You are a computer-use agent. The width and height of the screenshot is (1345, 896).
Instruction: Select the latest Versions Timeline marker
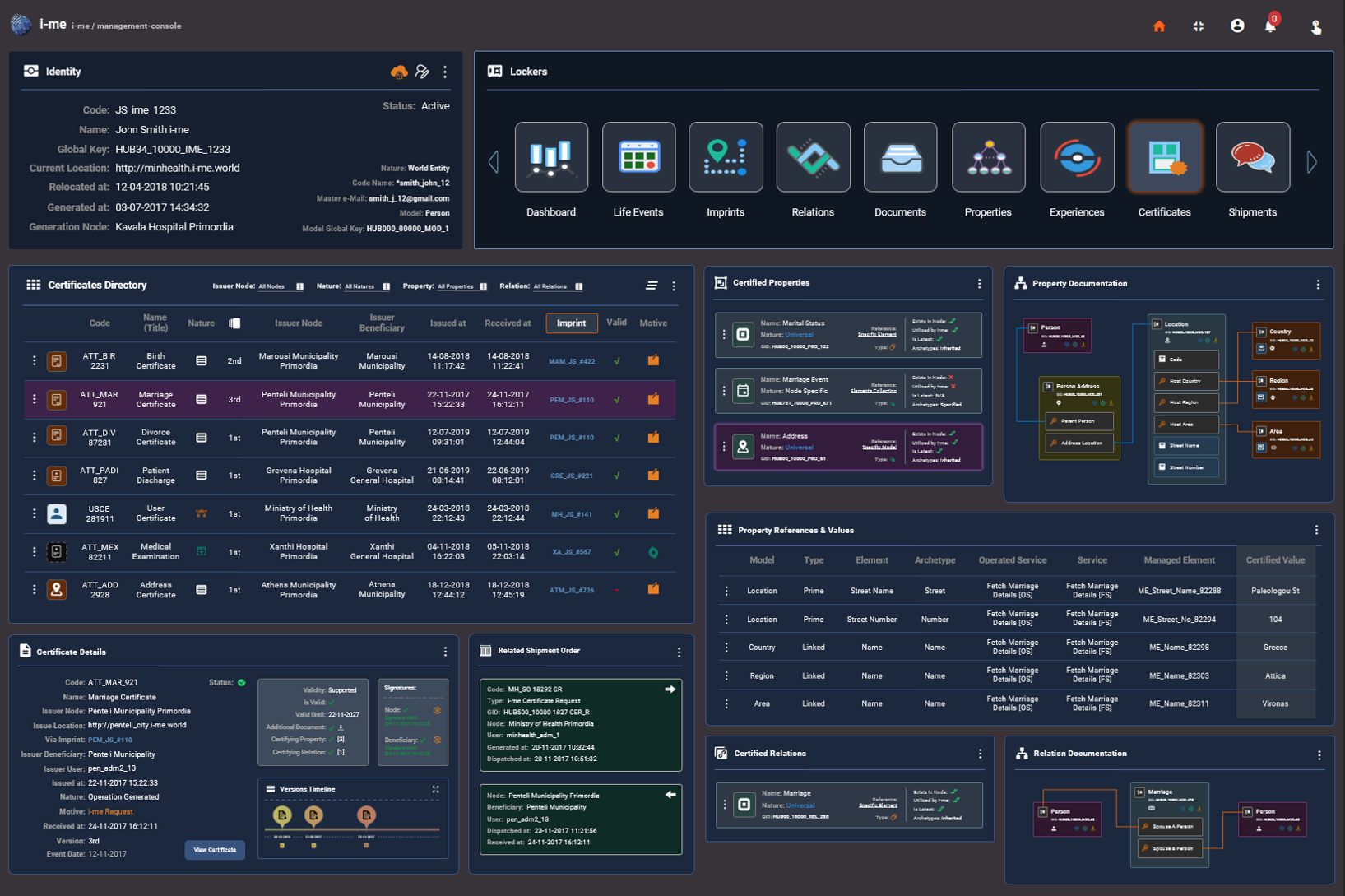coord(366,815)
